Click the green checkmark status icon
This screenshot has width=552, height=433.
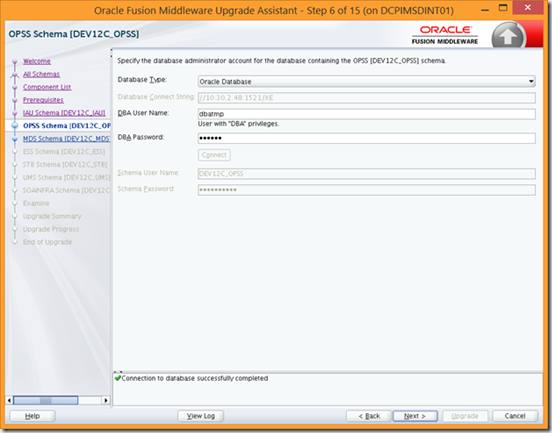tap(118, 378)
